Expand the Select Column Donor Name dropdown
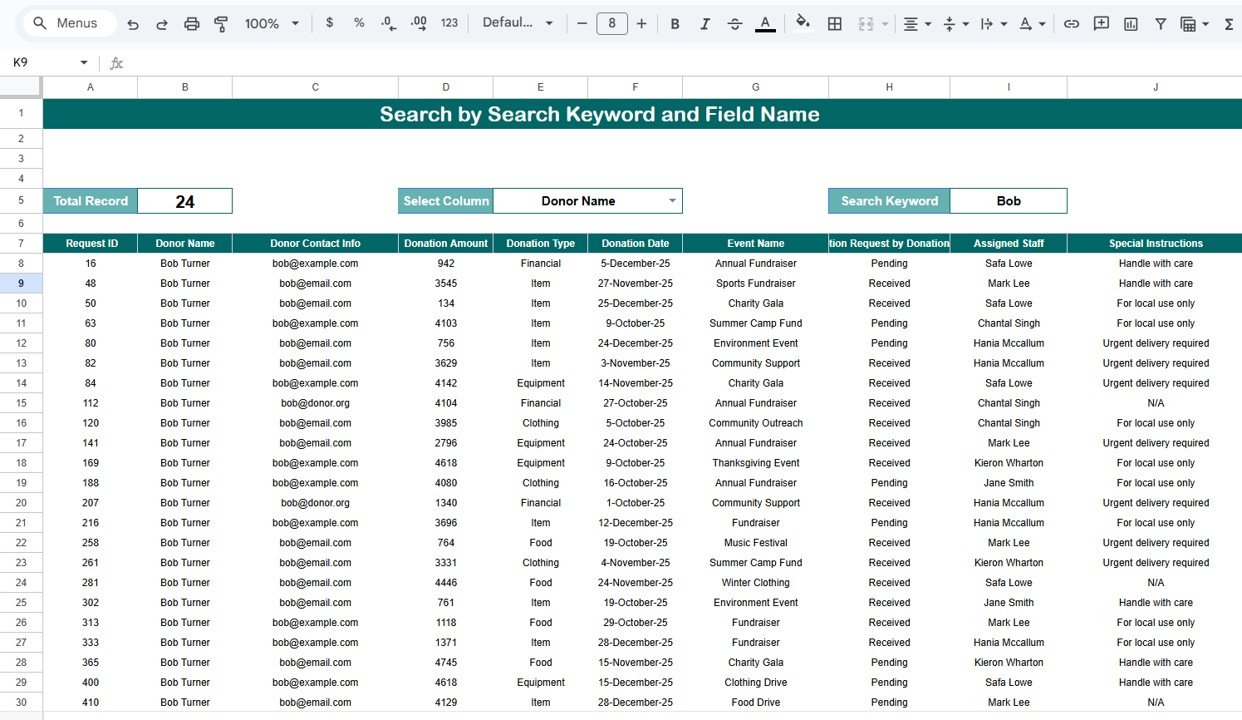 point(673,201)
